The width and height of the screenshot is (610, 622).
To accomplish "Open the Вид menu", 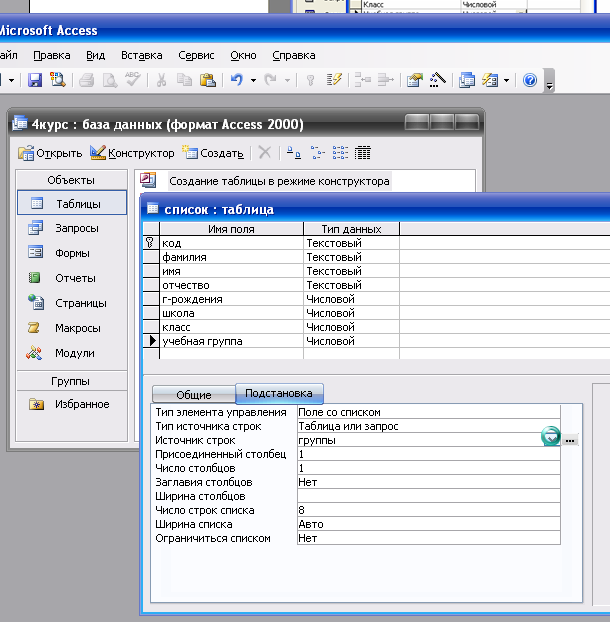I will tap(96, 56).
